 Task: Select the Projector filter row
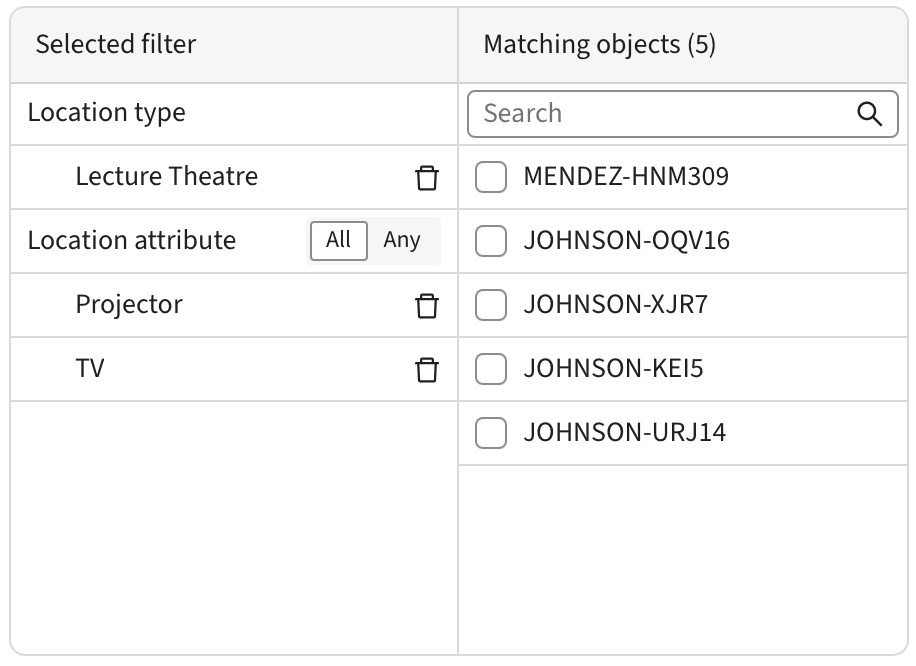(130, 305)
